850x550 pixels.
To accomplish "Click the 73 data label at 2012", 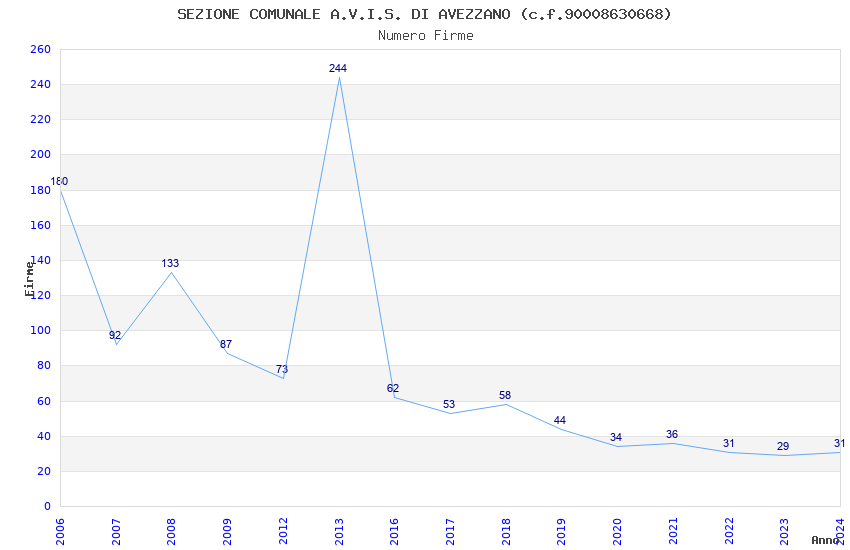I will tap(282, 370).
